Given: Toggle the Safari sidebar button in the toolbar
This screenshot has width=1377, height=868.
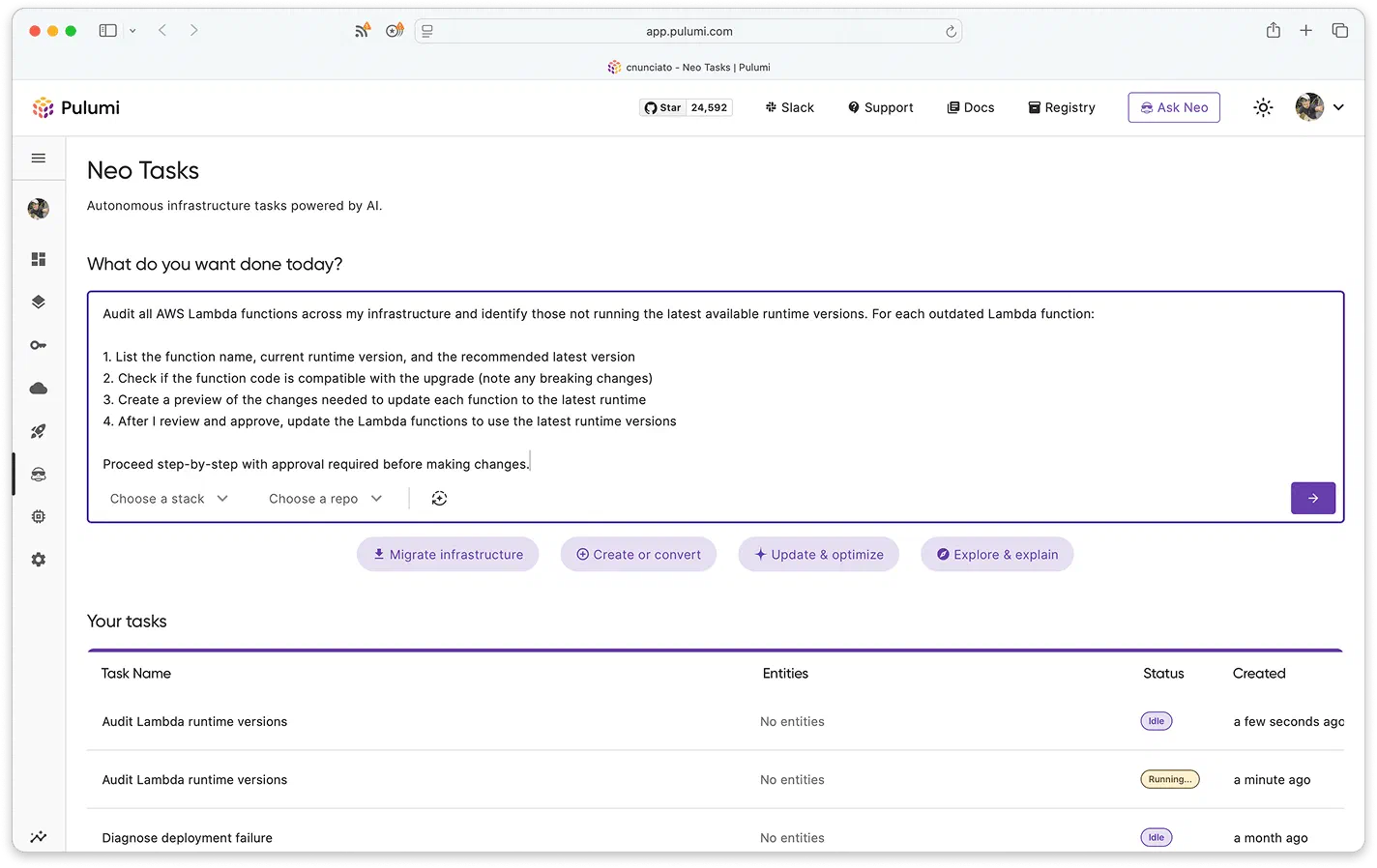Looking at the screenshot, I should pos(107,30).
